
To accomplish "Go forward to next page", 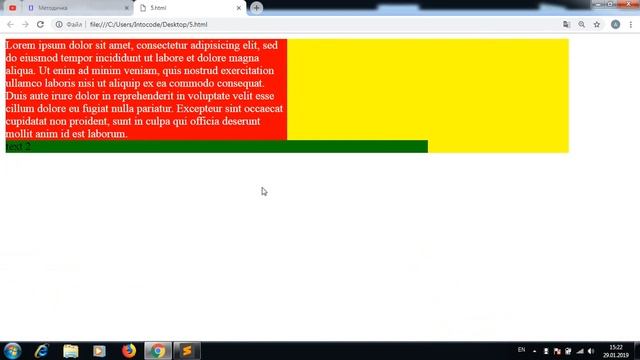I will [25, 24].
